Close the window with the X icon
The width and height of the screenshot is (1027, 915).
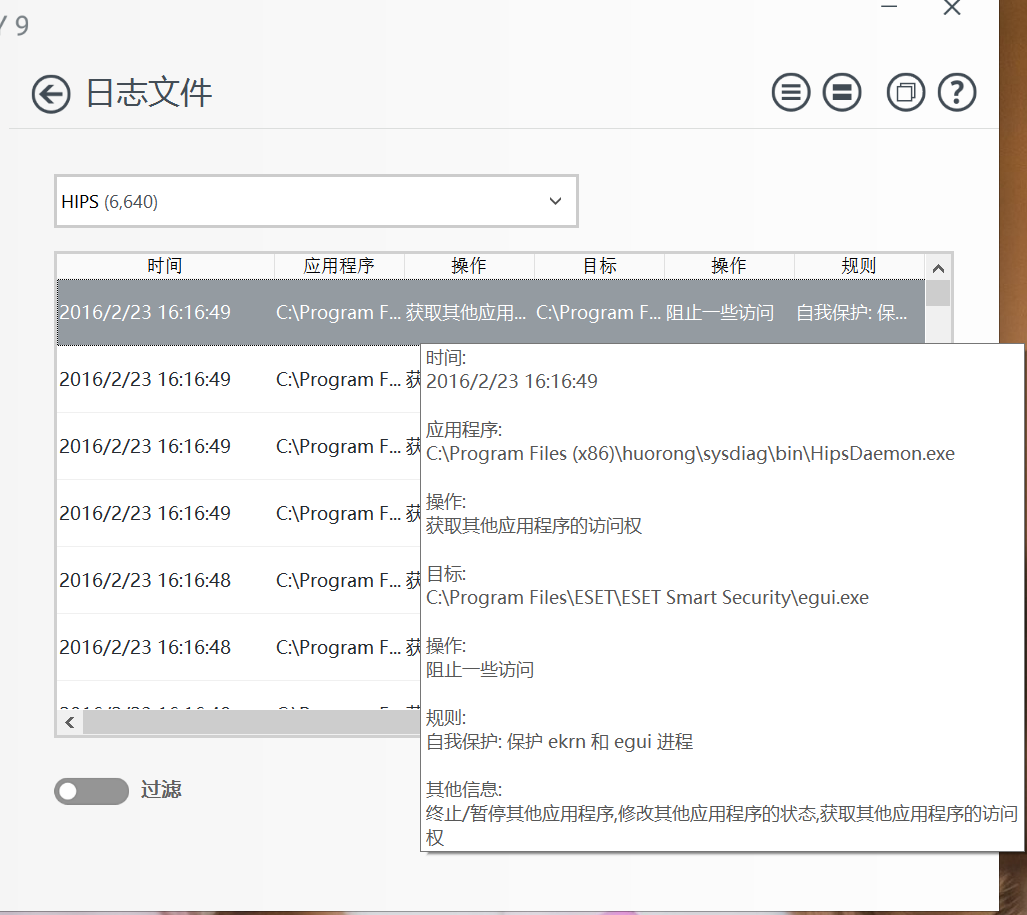[952, 8]
